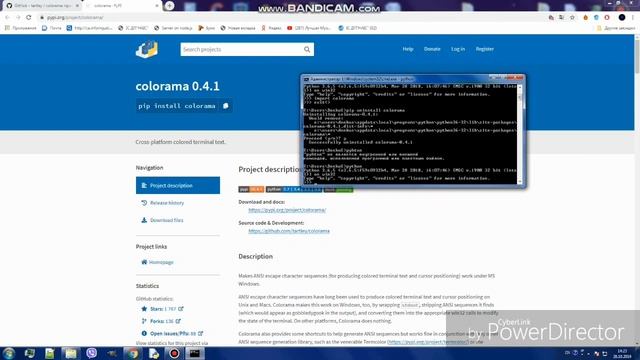Click the red Opera-style extension icon
Viewport: 640px width, 360px height.
click(x=607, y=18)
